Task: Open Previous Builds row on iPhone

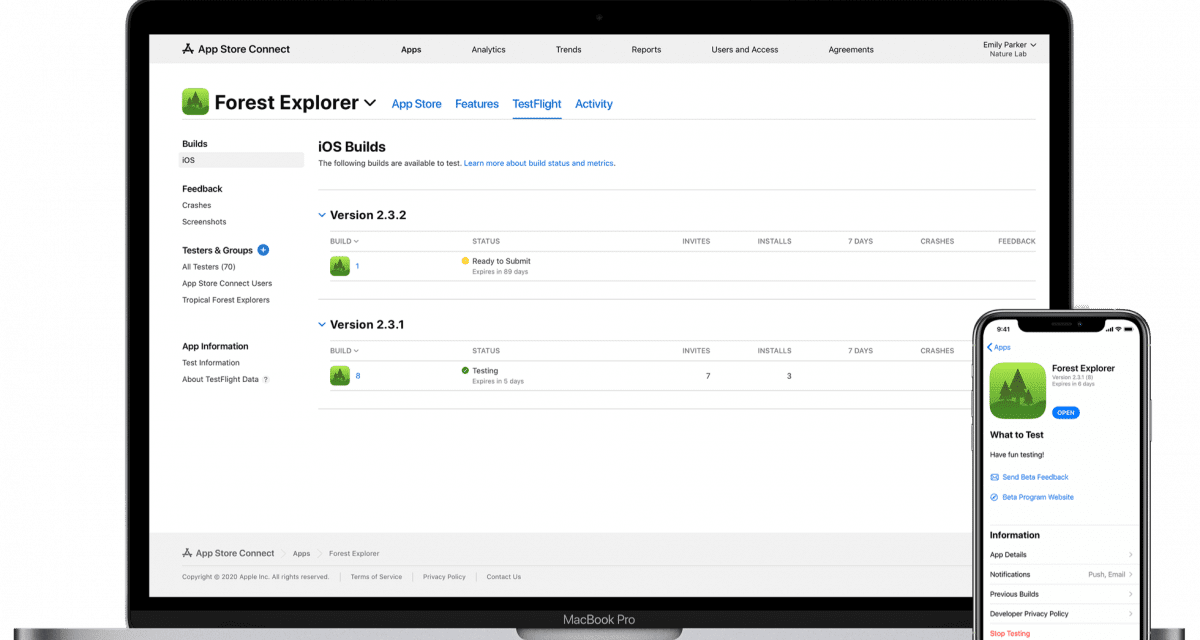Action: (x=1062, y=594)
